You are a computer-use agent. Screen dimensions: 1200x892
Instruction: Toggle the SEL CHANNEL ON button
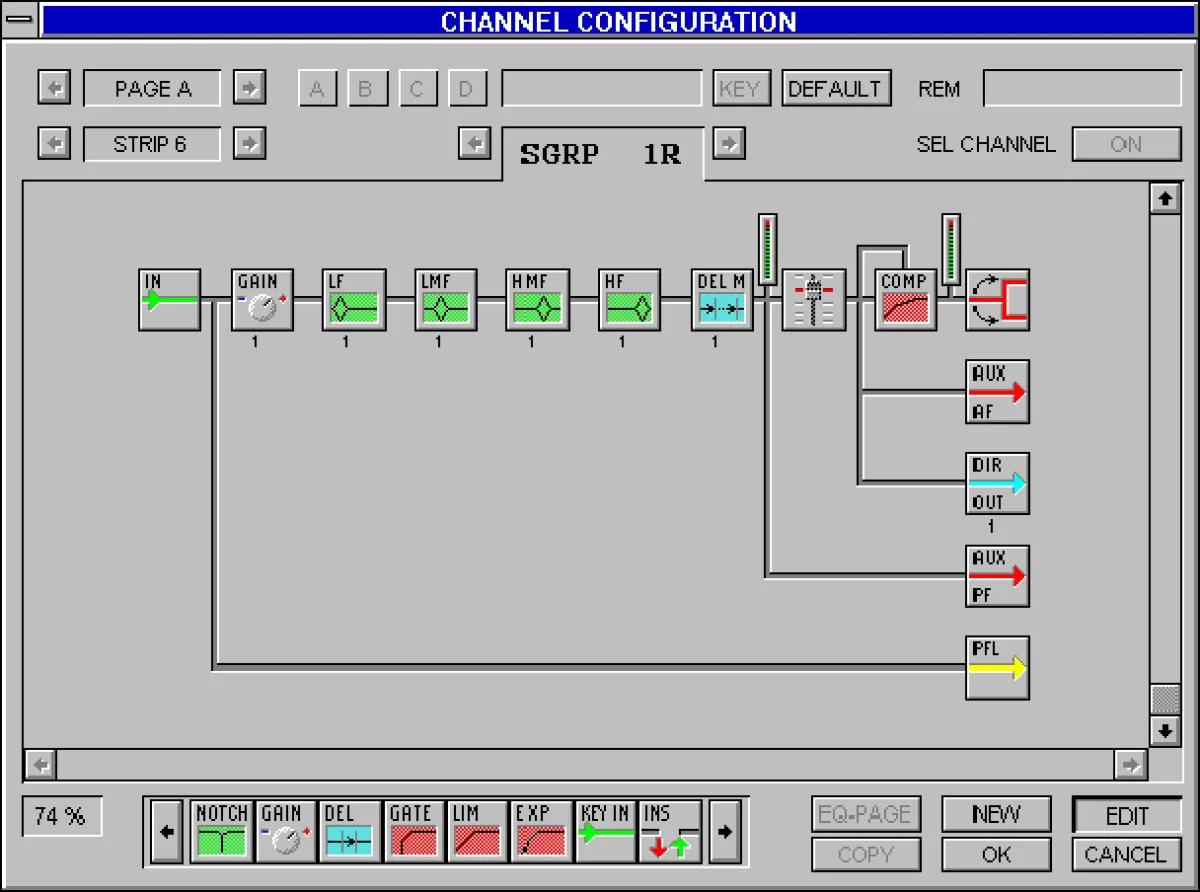tap(1126, 144)
